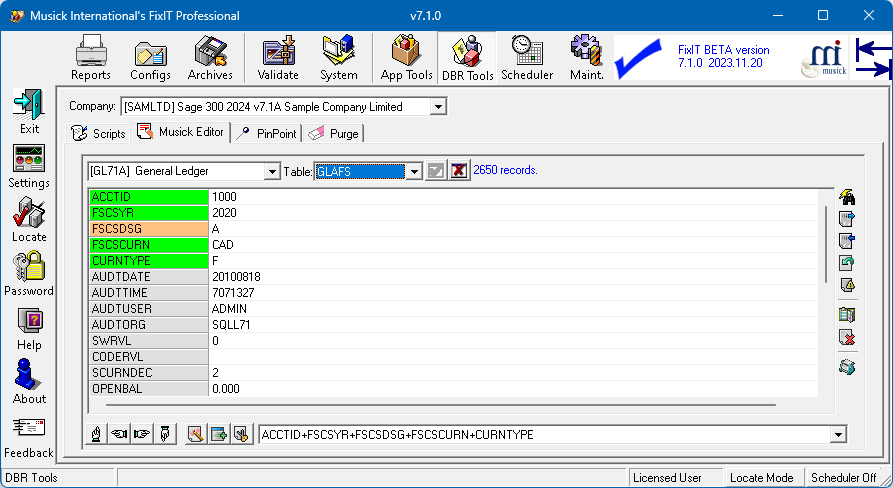Image resolution: width=893 pixels, height=488 pixels.
Task: Expand the Table GLAFS dropdown arrow
Action: click(414, 171)
